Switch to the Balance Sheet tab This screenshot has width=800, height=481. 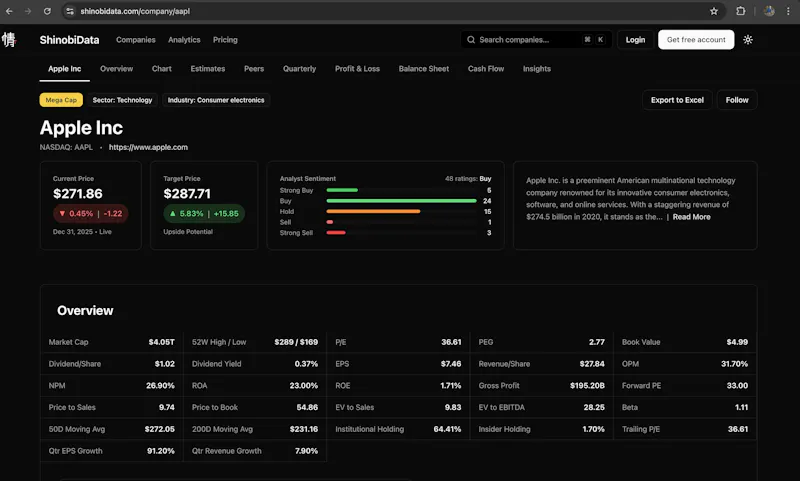point(424,69)
